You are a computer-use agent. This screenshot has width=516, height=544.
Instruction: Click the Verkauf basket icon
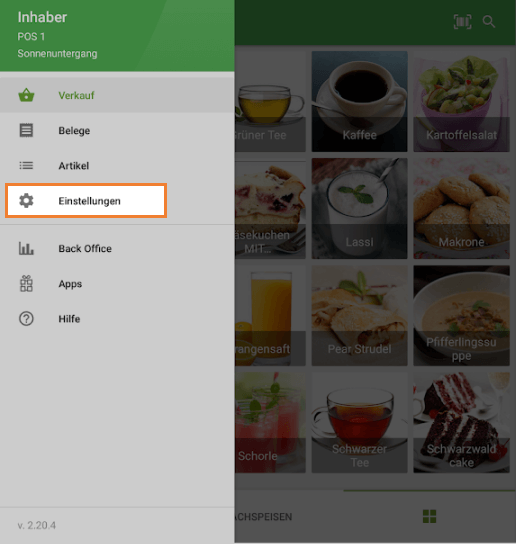(26, 95)
